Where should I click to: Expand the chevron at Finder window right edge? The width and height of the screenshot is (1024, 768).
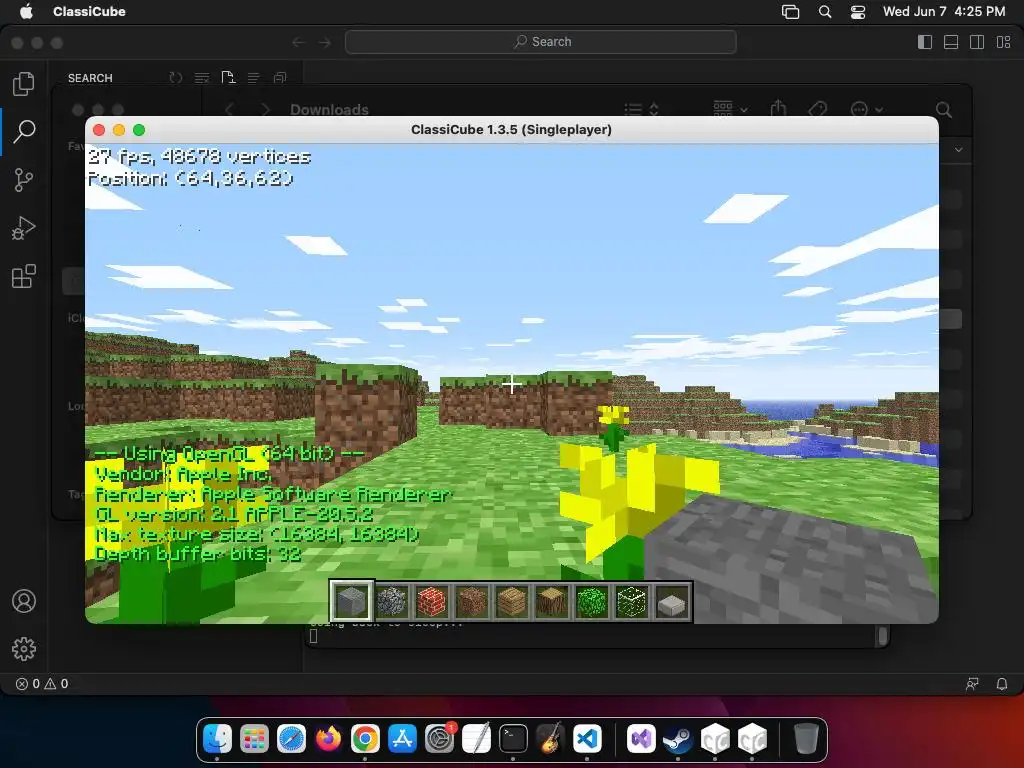pyautogui.click(x=958, y=150)
